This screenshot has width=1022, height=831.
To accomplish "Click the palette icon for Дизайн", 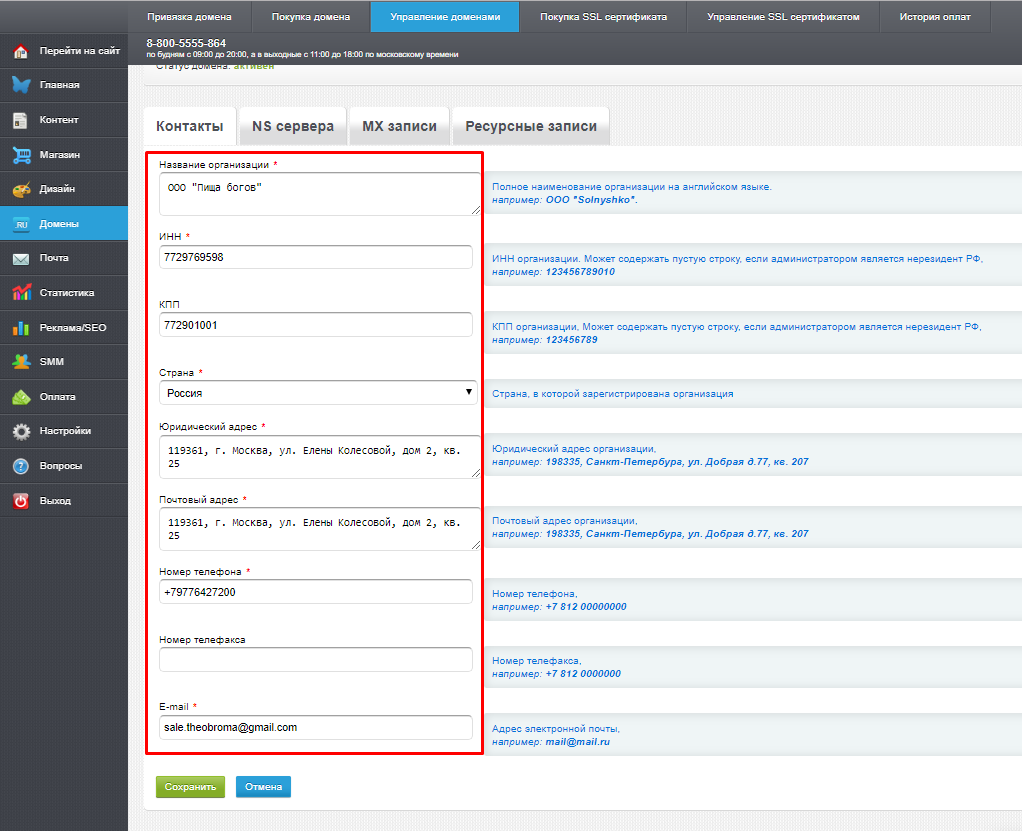I will (x=21, y=189).
